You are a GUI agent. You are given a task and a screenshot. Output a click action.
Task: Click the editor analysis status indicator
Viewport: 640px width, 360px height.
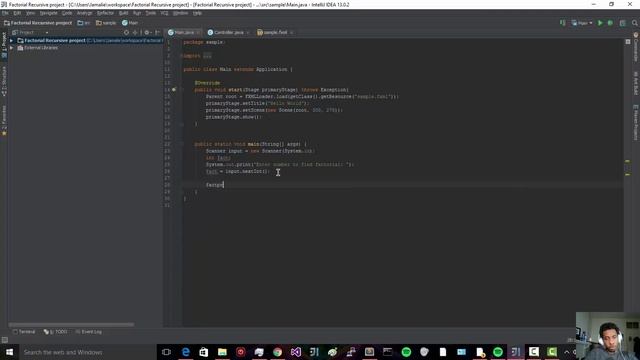(x=628, y=42)
